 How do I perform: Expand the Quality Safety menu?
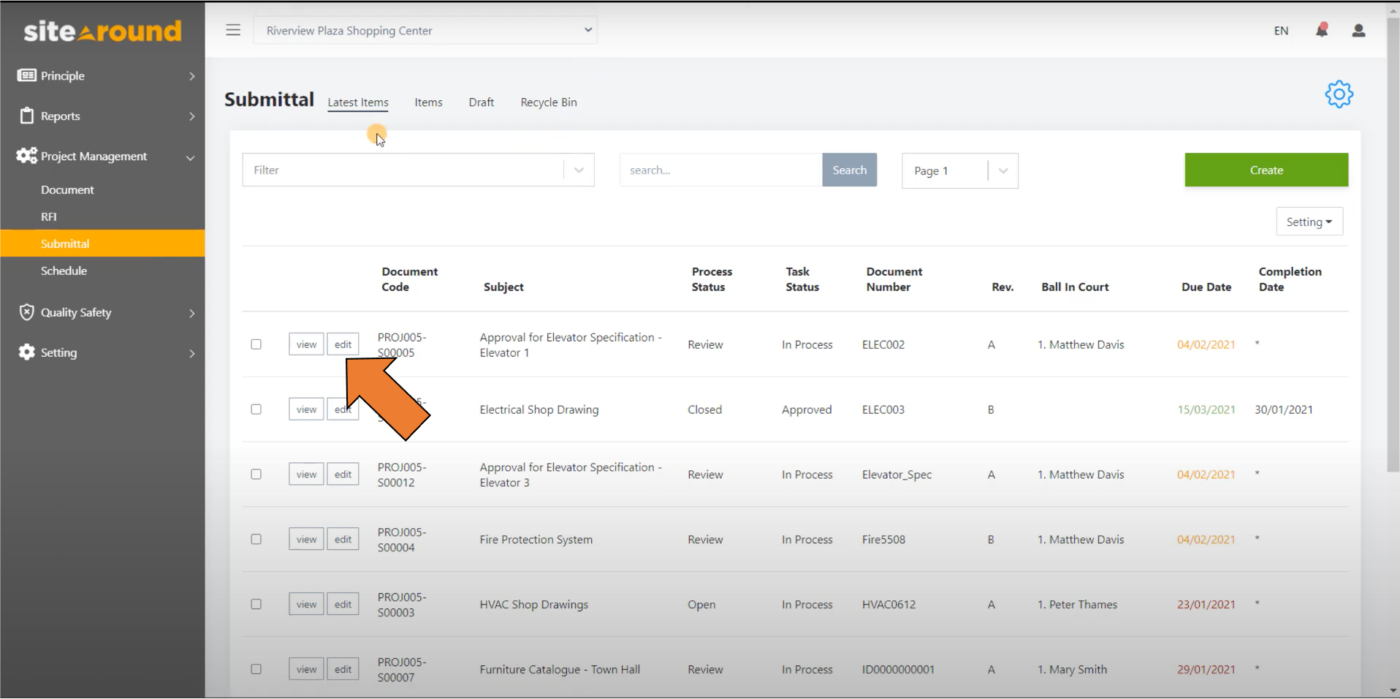pyautogui.click(x=192, y=313)
